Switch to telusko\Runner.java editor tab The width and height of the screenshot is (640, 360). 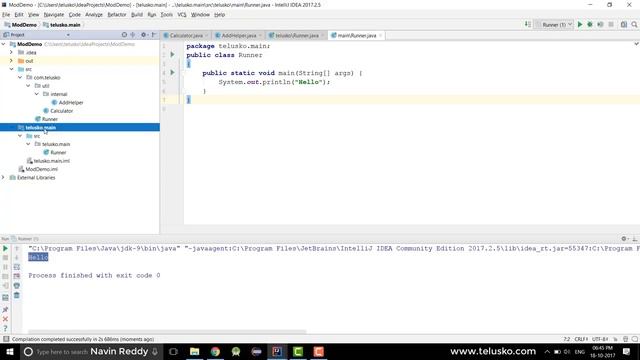tap(296, 36)
